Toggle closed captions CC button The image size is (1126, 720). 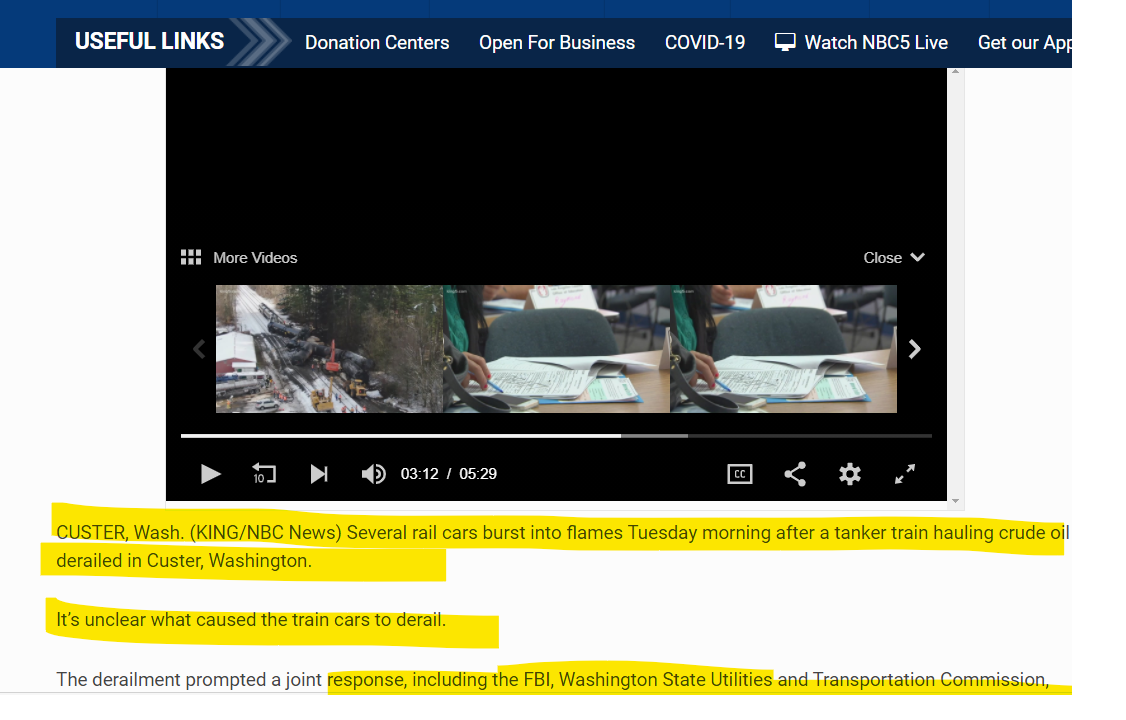point(740,474)
